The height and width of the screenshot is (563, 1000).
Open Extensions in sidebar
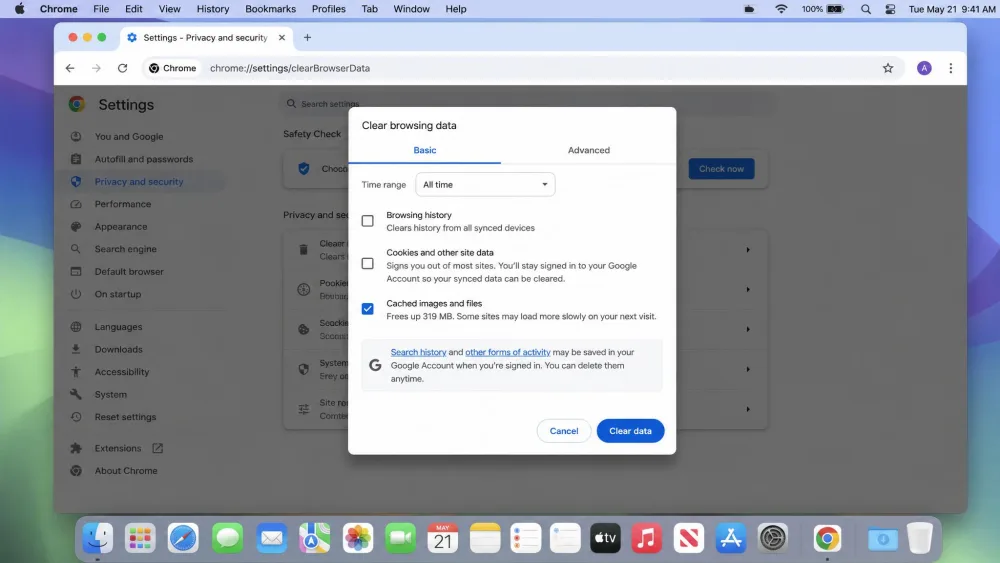[x=118, y=448]
